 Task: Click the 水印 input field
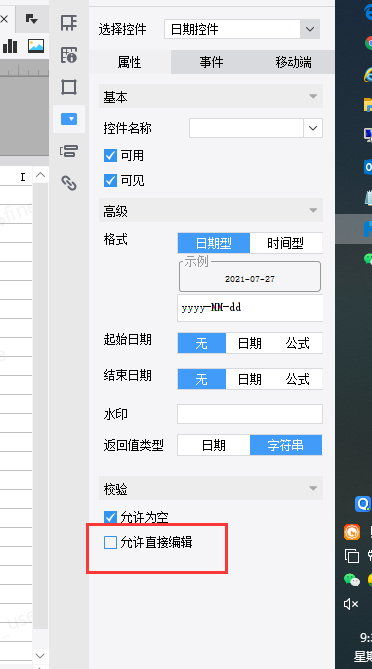[x=250, y=414]
